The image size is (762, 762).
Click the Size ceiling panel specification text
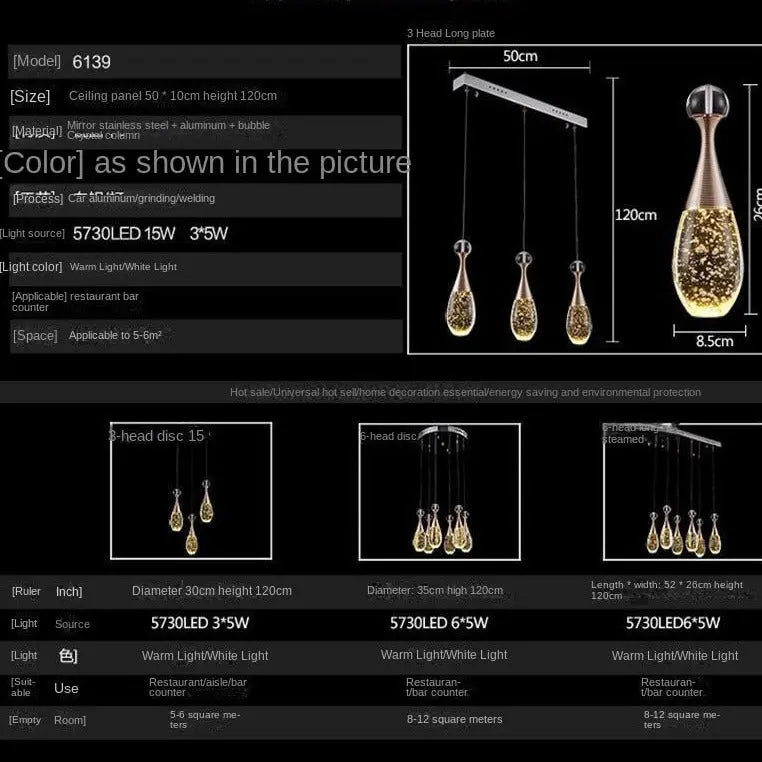pos(173,96)
